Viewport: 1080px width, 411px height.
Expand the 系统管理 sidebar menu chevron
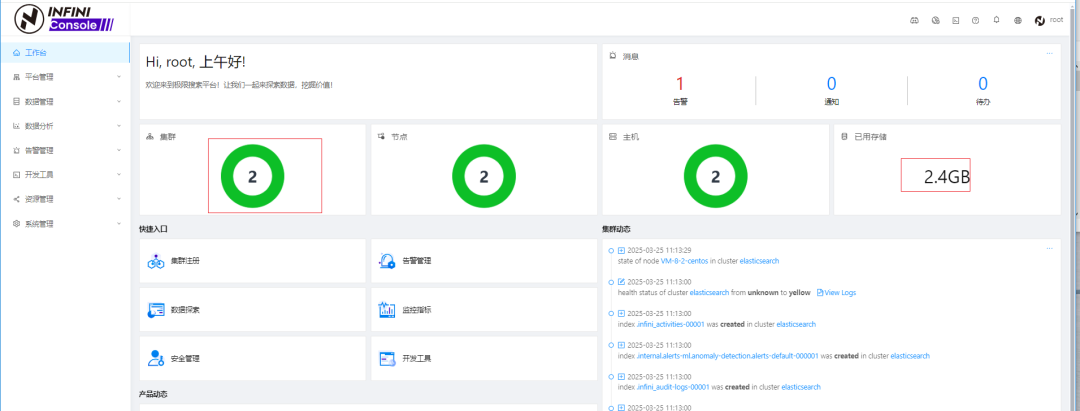(x=119, y=224)
